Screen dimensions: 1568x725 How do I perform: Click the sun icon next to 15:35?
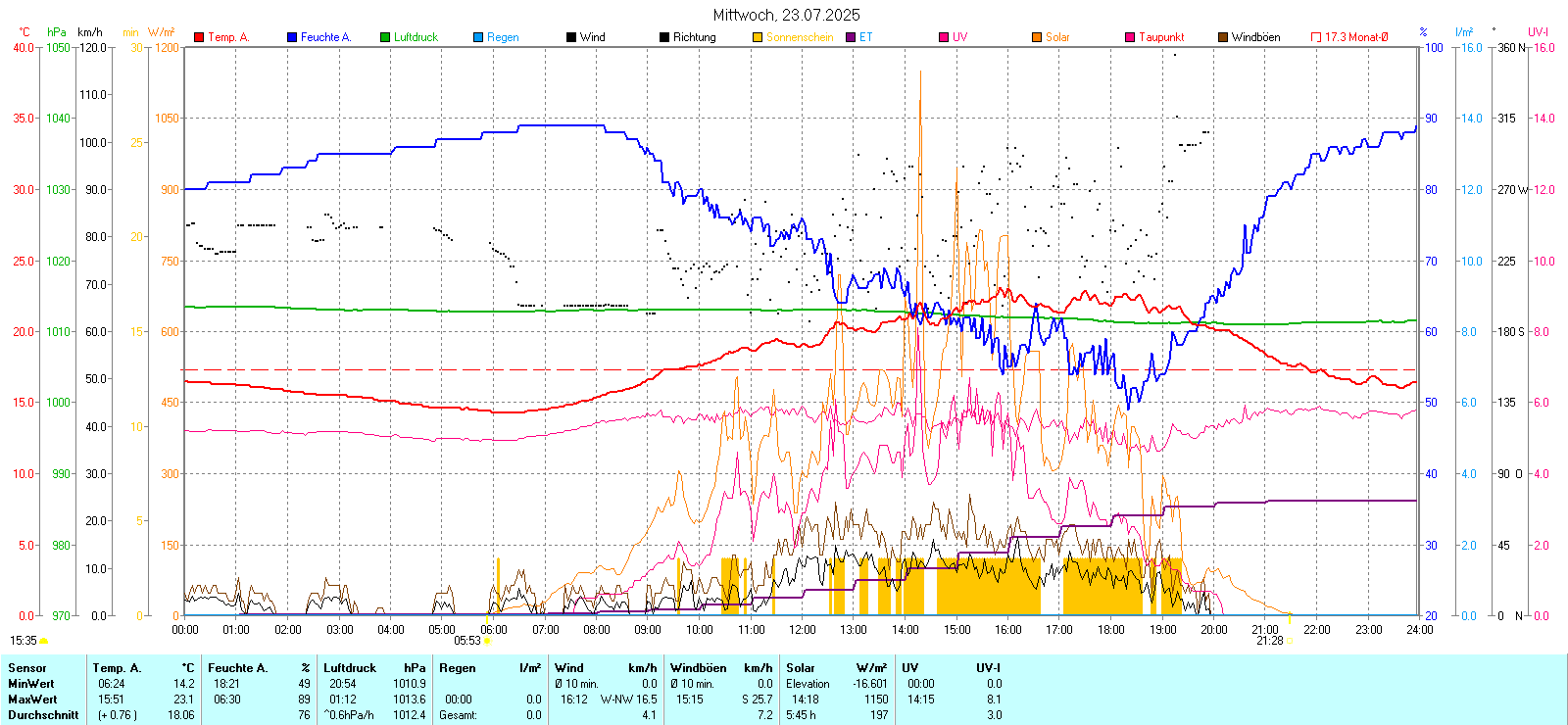(x=43, y=641)
